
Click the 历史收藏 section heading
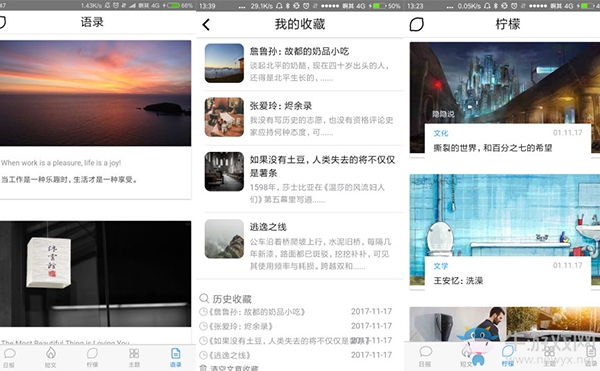tap(232, 299)
